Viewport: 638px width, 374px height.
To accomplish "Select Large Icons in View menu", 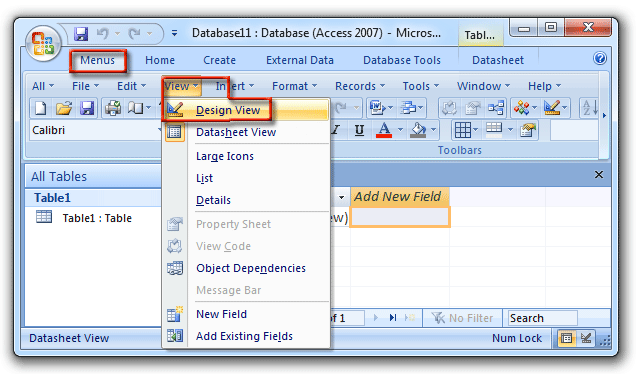I will (246, 156).
